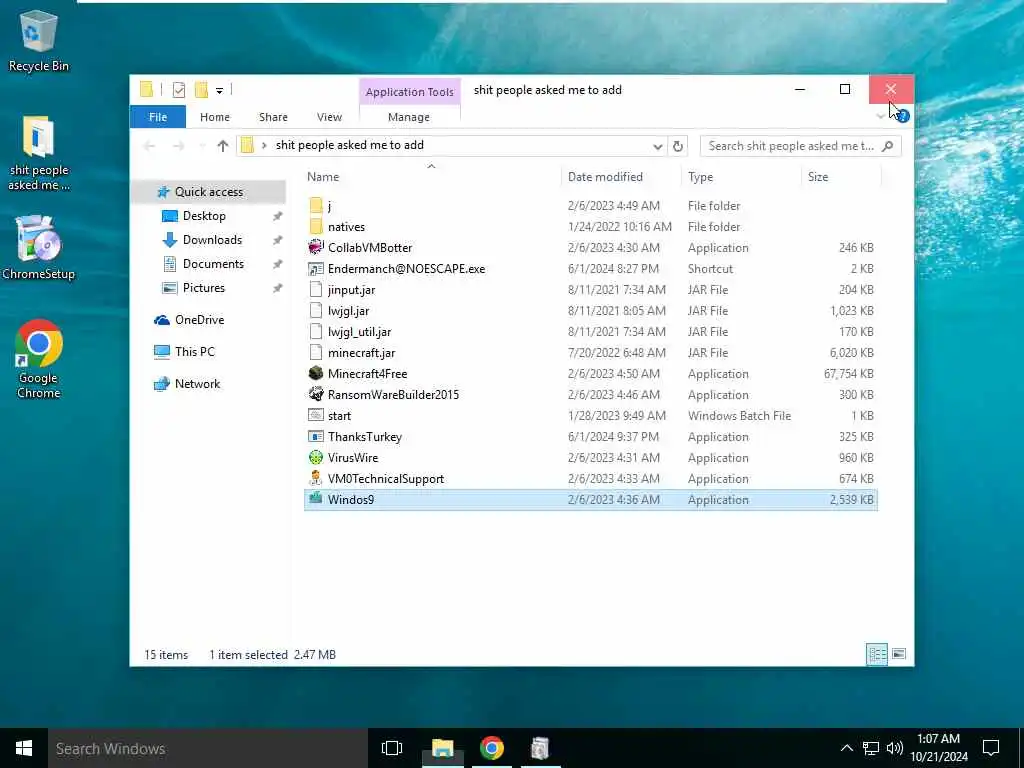Open the Manage ribbon tab
This screenshot has width=1024, height=768.
click(x=409, y=117)
